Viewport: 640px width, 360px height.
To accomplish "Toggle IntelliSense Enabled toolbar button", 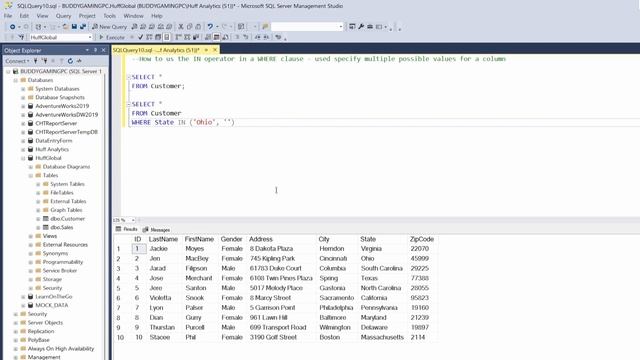I will coord(167,37).
